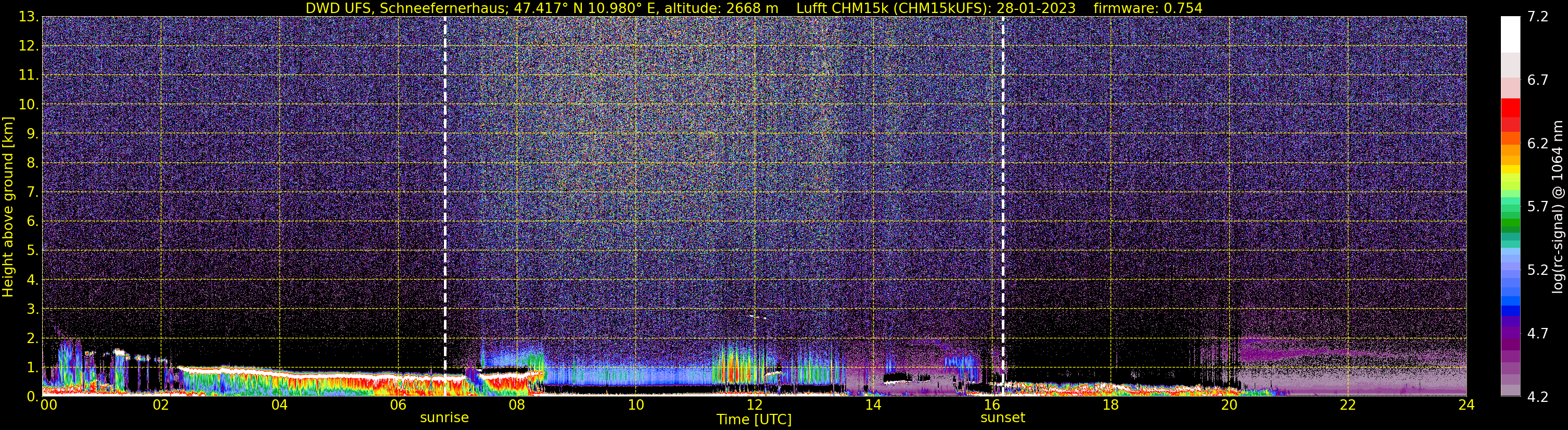1568x430 pixels.
Task: Click the "1." height axis tick label
Action: click(32, 368)
